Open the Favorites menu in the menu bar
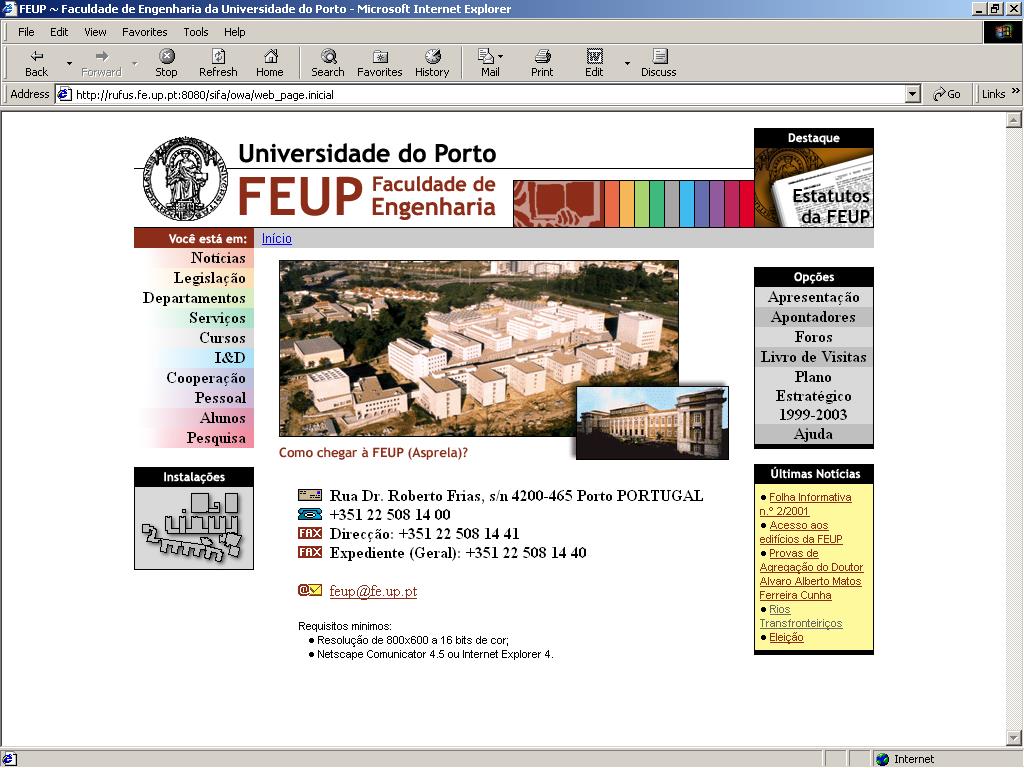 pos(144,32)
